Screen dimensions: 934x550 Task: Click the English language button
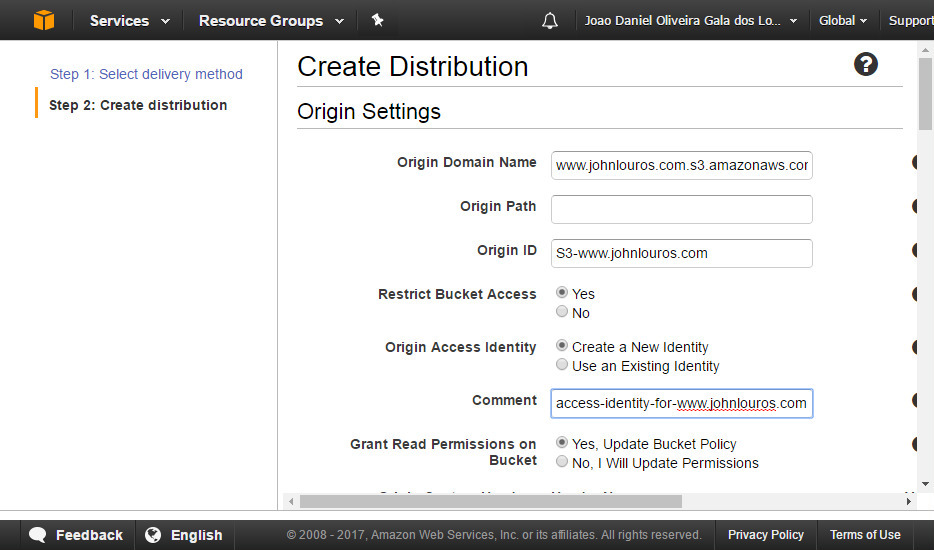tap(185, 535)
